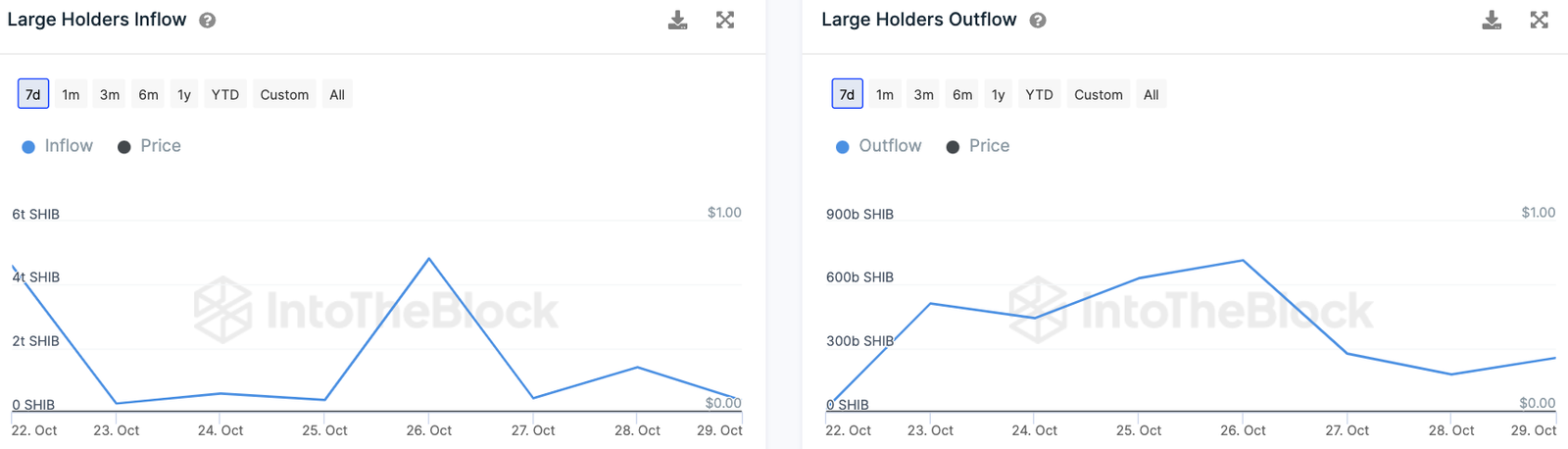Choose Custom date range for Inflow chart

pos(284,95)
